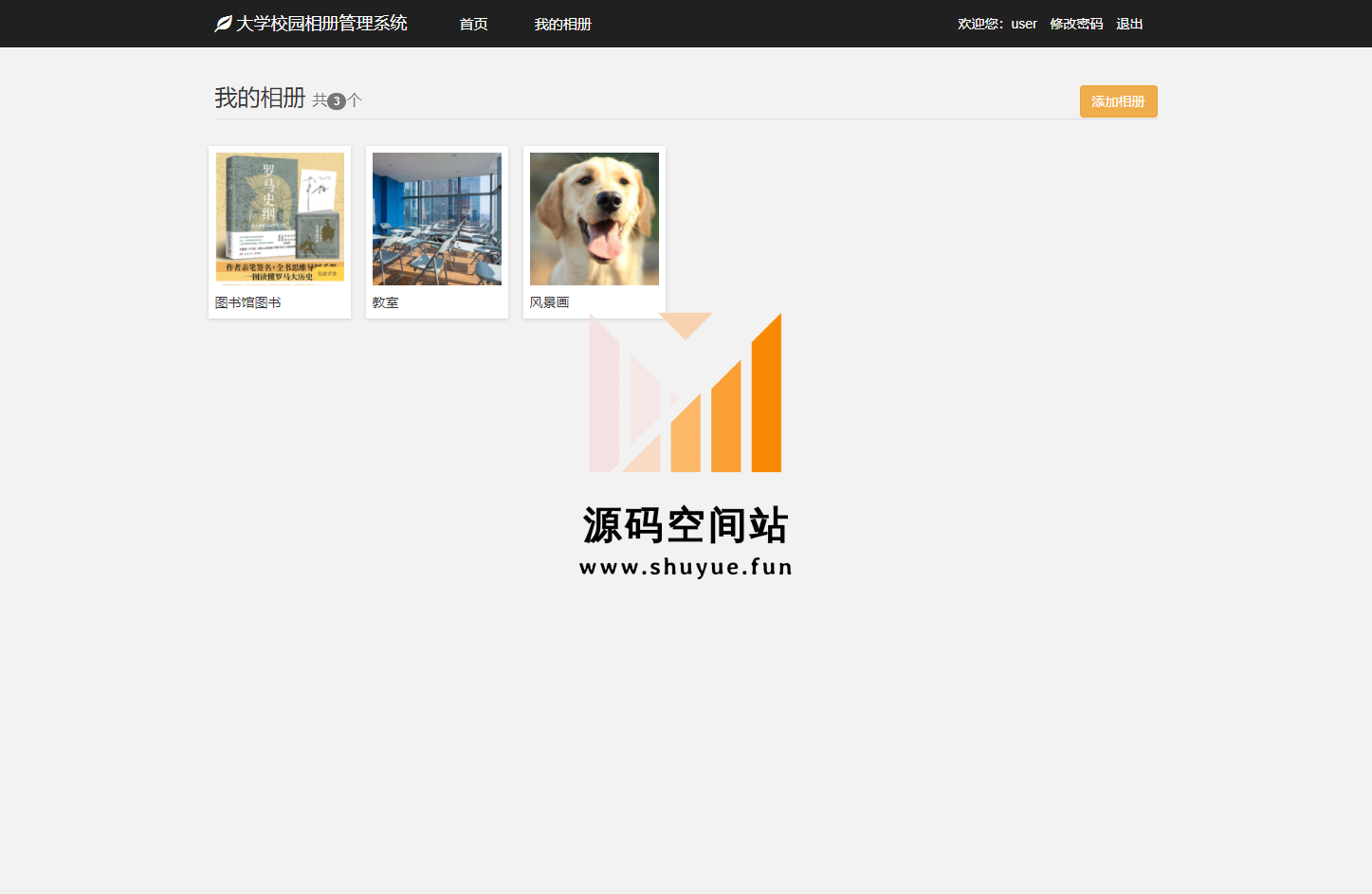Image resolution: width=1372 pixels, height=894 pixels.
Task: Click the leaf logo icon in the navbar
Action: pyautogui.click(x=223, y=24)
